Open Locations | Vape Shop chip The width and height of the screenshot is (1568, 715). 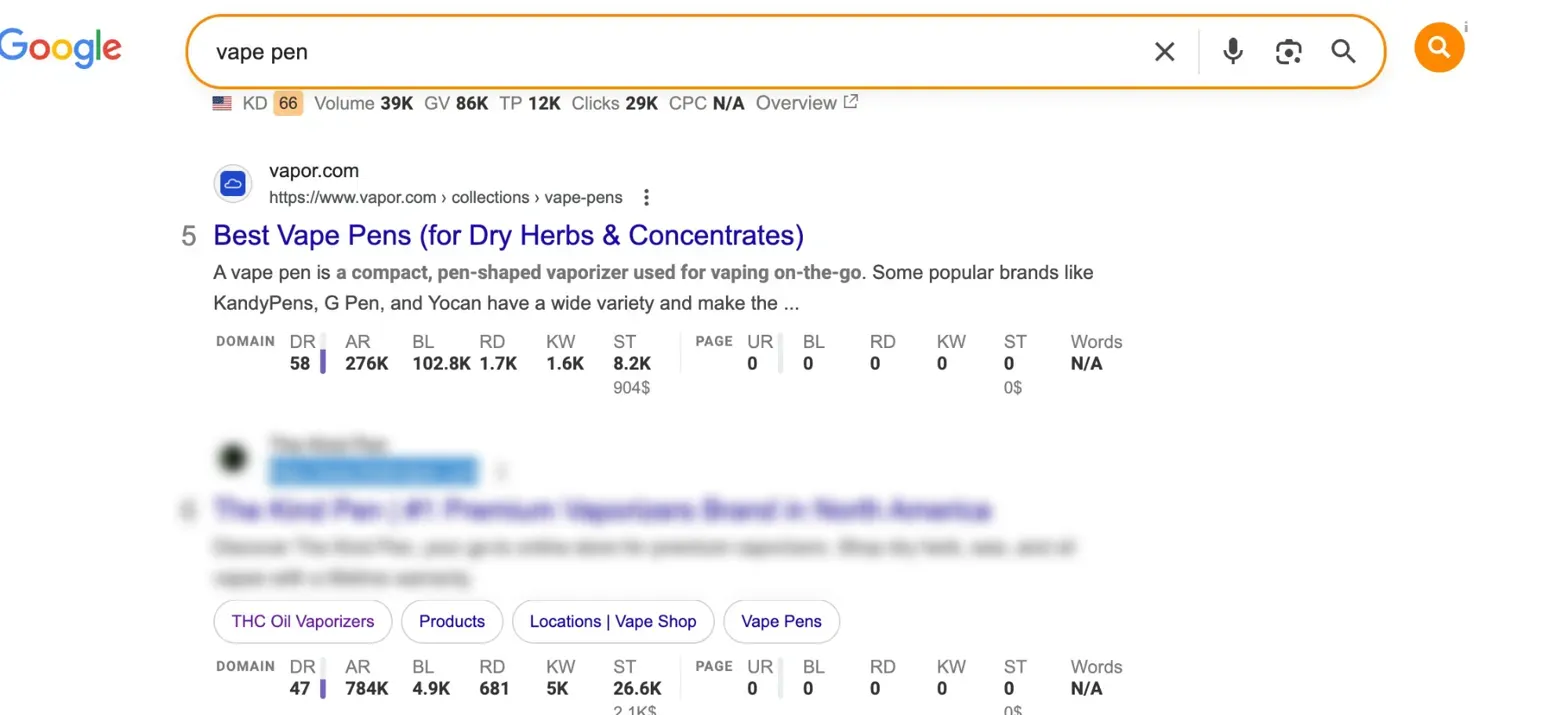click(612, 621)
